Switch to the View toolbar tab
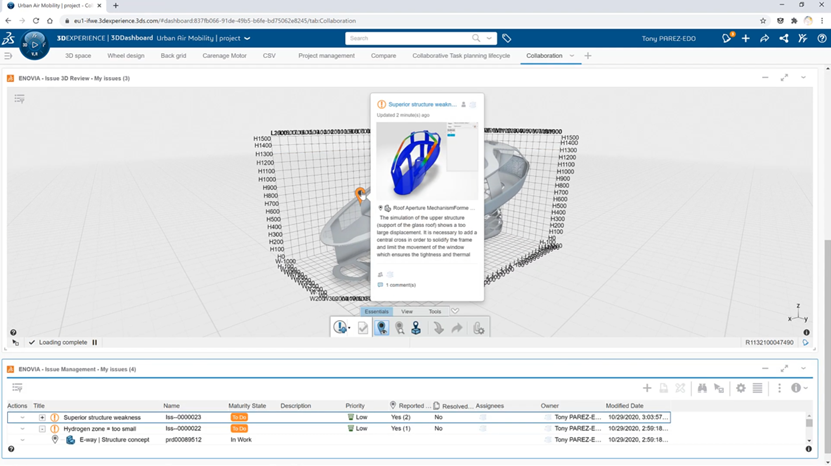The image size is (831, 466). click(x=407, y=312)
